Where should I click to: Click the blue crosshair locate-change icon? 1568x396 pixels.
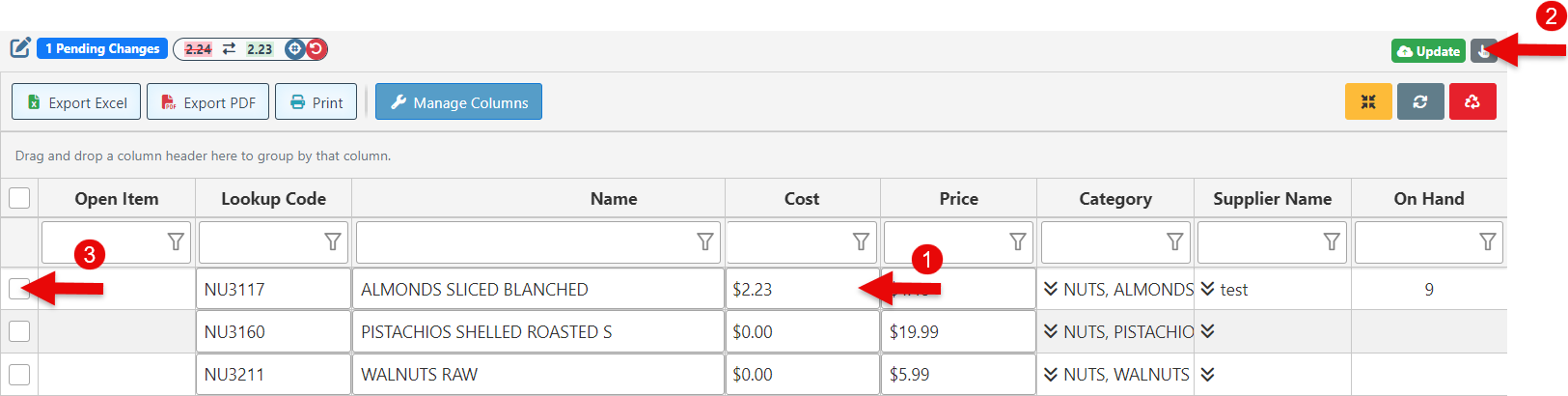pyautogui.click(x=295, y=48)
